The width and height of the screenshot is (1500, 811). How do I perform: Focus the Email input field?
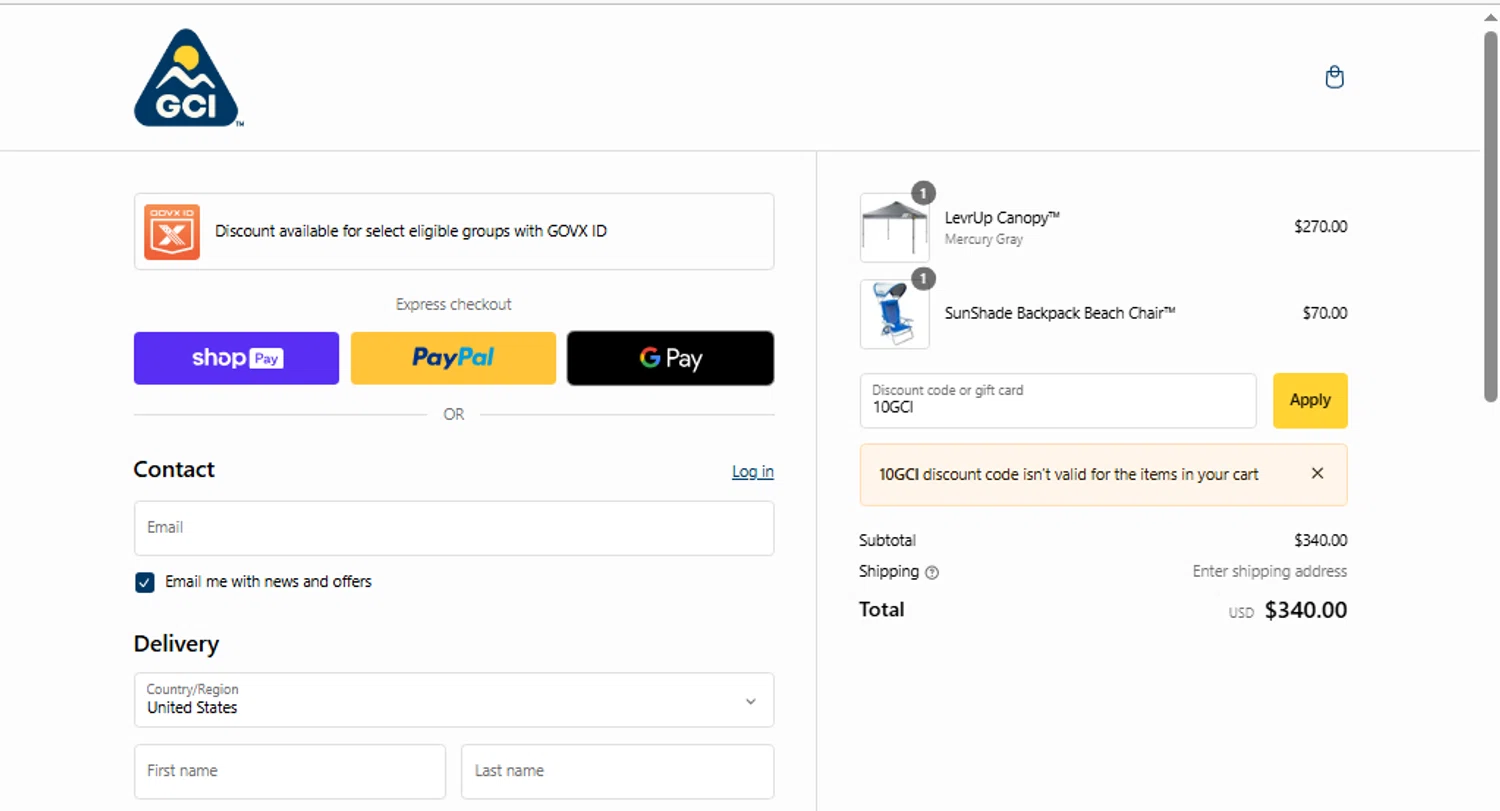453,528
